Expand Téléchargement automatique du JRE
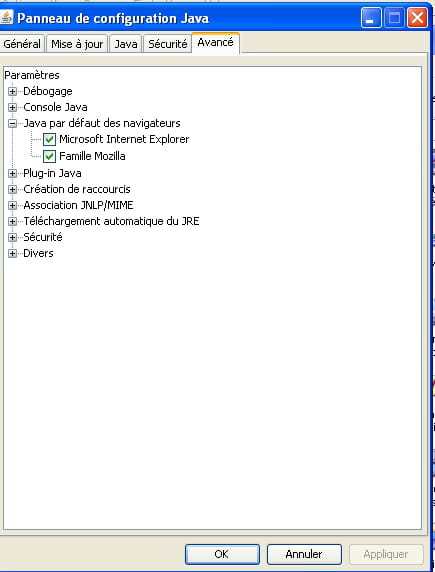The width and height of the screenshot is (435, 572). click(12, 221)
